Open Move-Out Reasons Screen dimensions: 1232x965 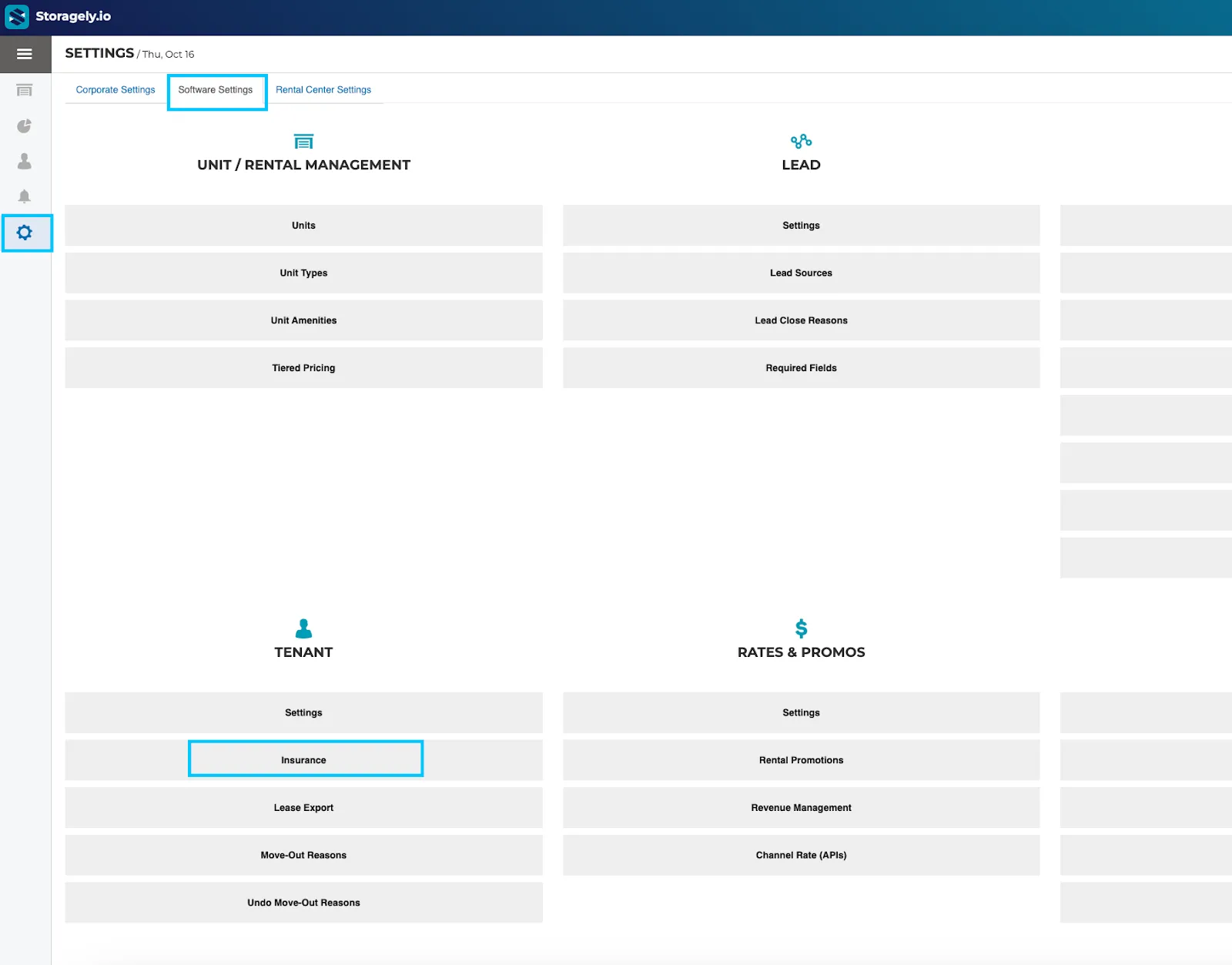303,856
